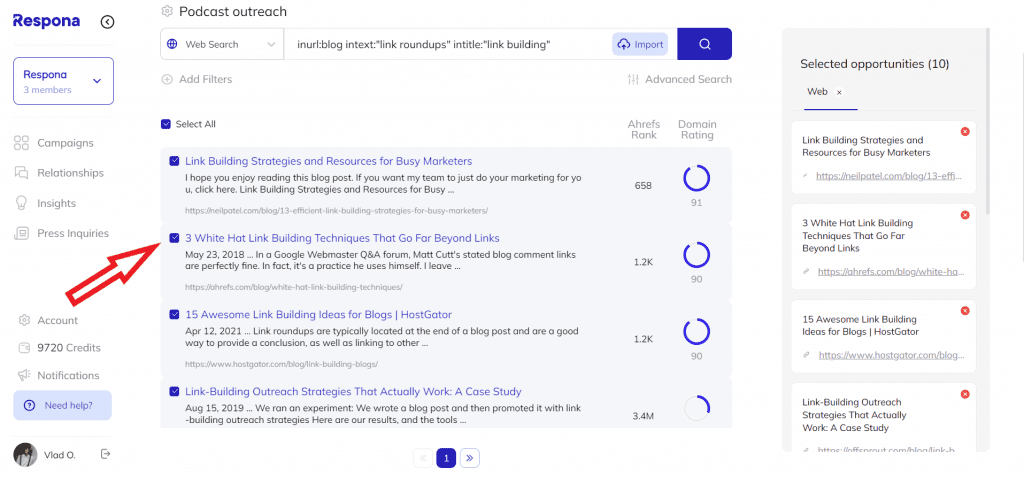Remove 3 White Hat Link Building selected opportunity
Screen dimensions: 1024x477
(965, 215)
